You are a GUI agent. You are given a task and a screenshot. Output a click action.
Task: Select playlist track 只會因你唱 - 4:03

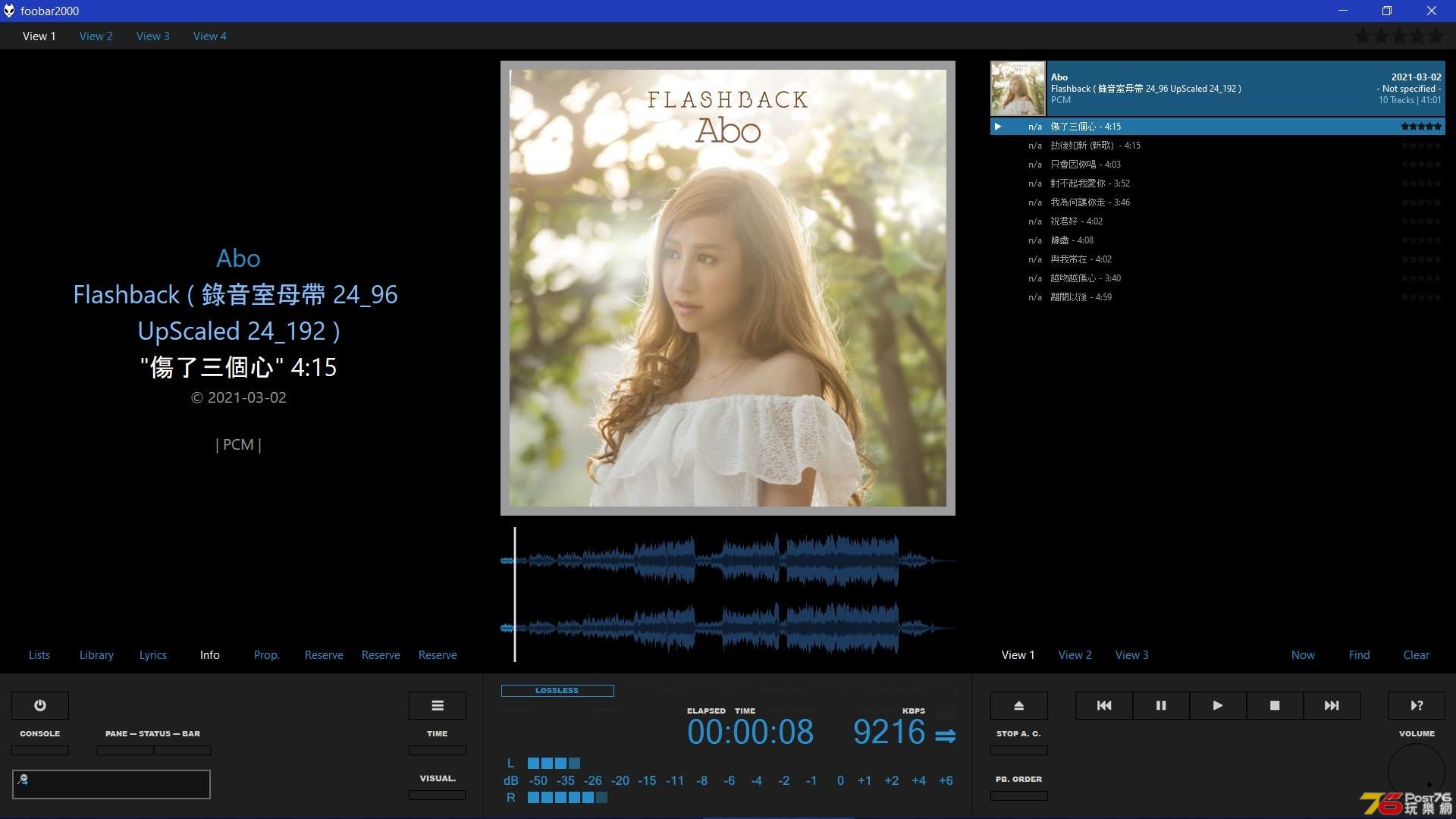pyautogui.click(x=1218, y=165)
